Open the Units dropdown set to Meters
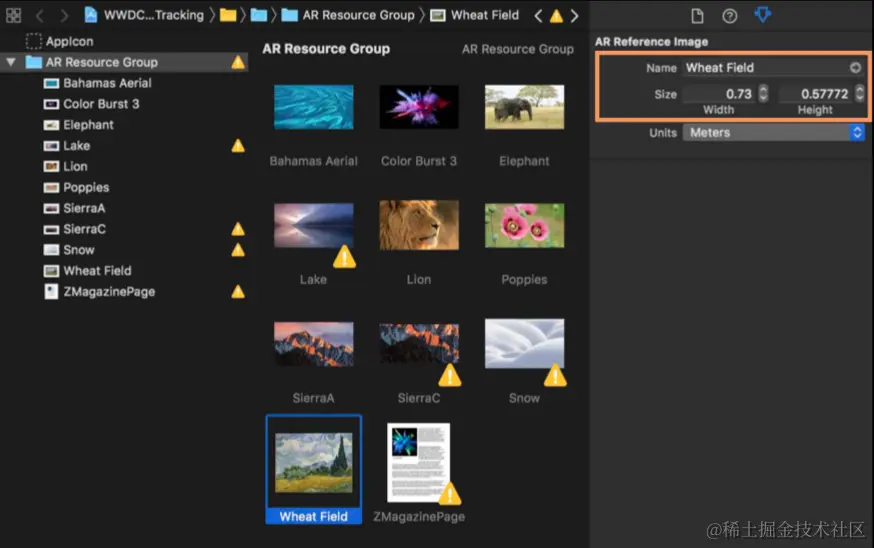This screenshot has width=874, height=548. tap(774, 133)
